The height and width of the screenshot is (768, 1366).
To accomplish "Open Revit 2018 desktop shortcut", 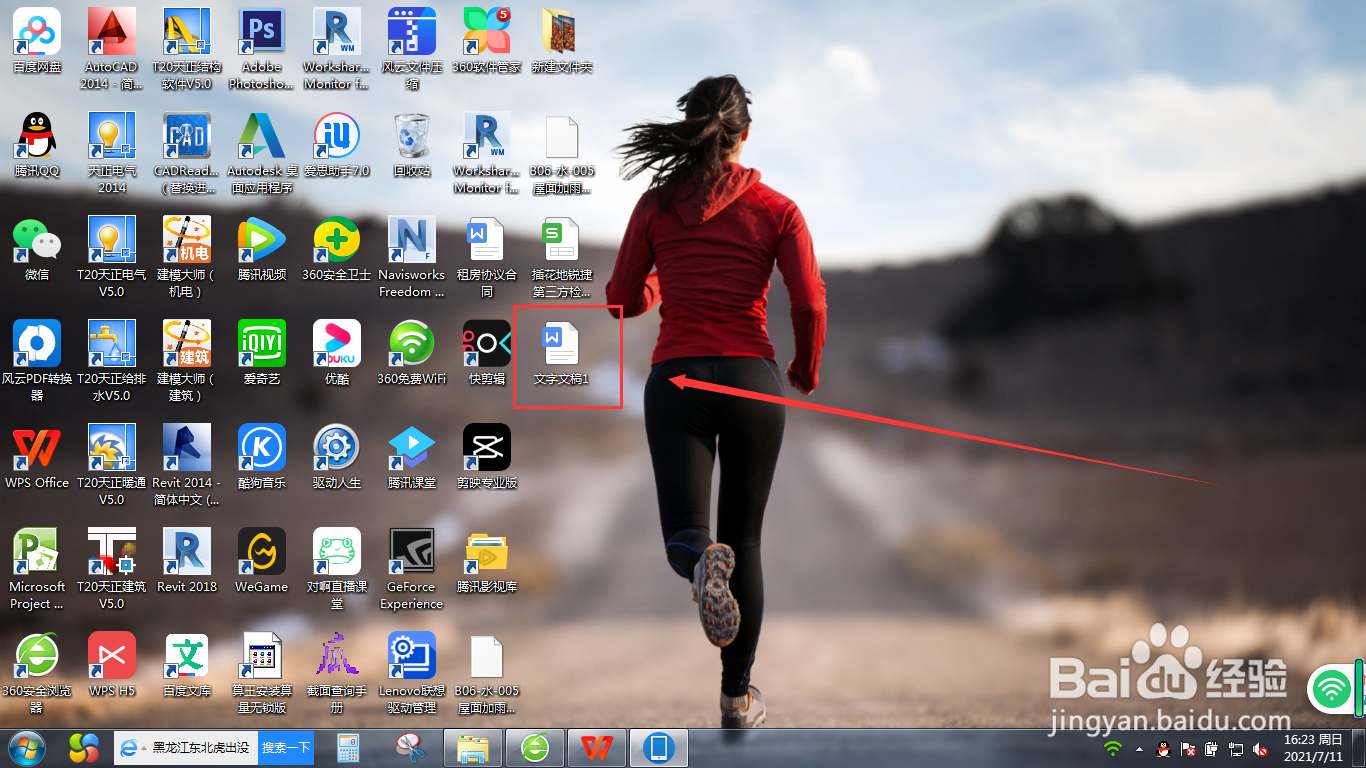I will 187,561.
